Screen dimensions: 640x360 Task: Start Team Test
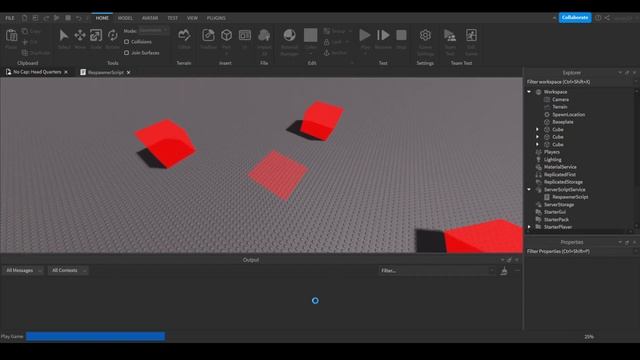[x=450, y=36]
